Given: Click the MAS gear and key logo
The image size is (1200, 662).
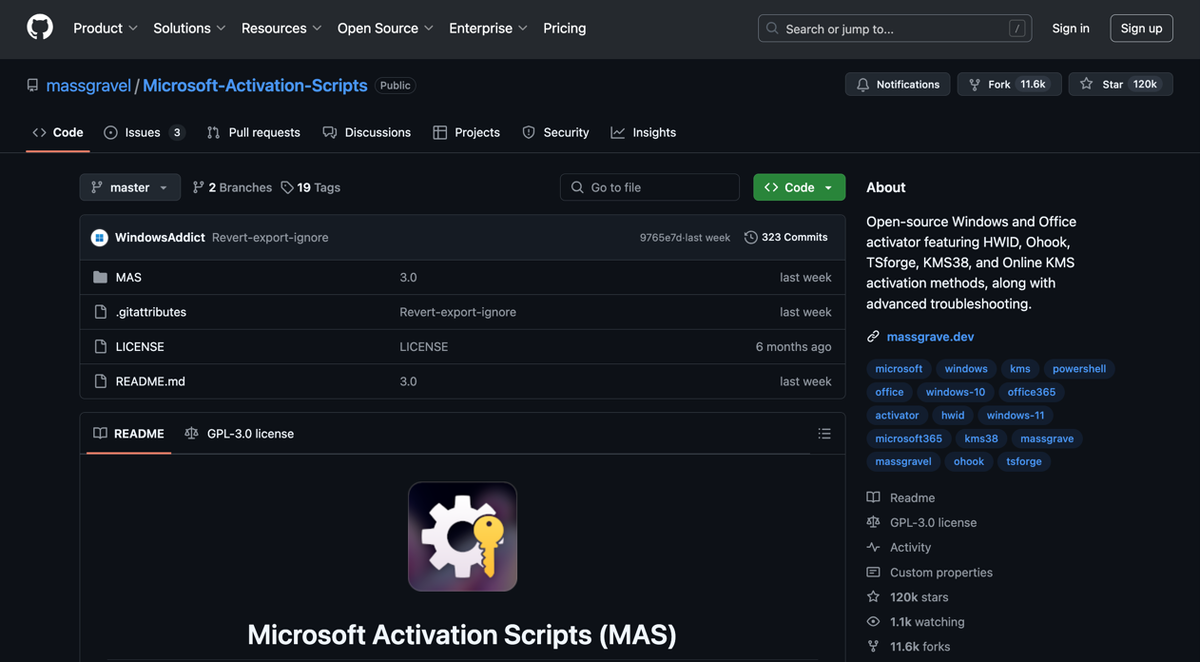Looking at the screenshot, I should [462, 536].
